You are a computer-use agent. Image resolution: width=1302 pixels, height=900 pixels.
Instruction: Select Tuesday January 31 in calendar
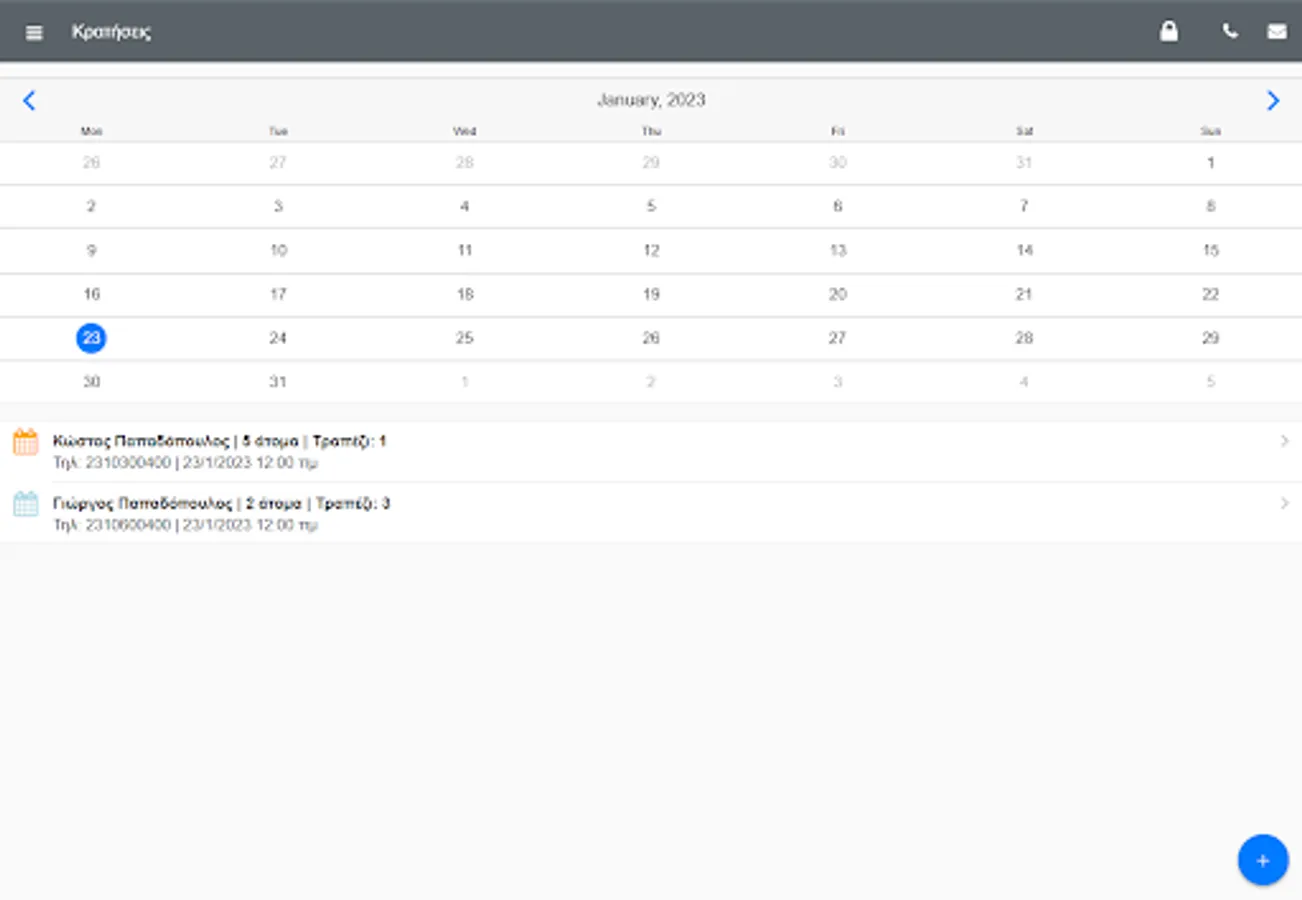(278, 382)
